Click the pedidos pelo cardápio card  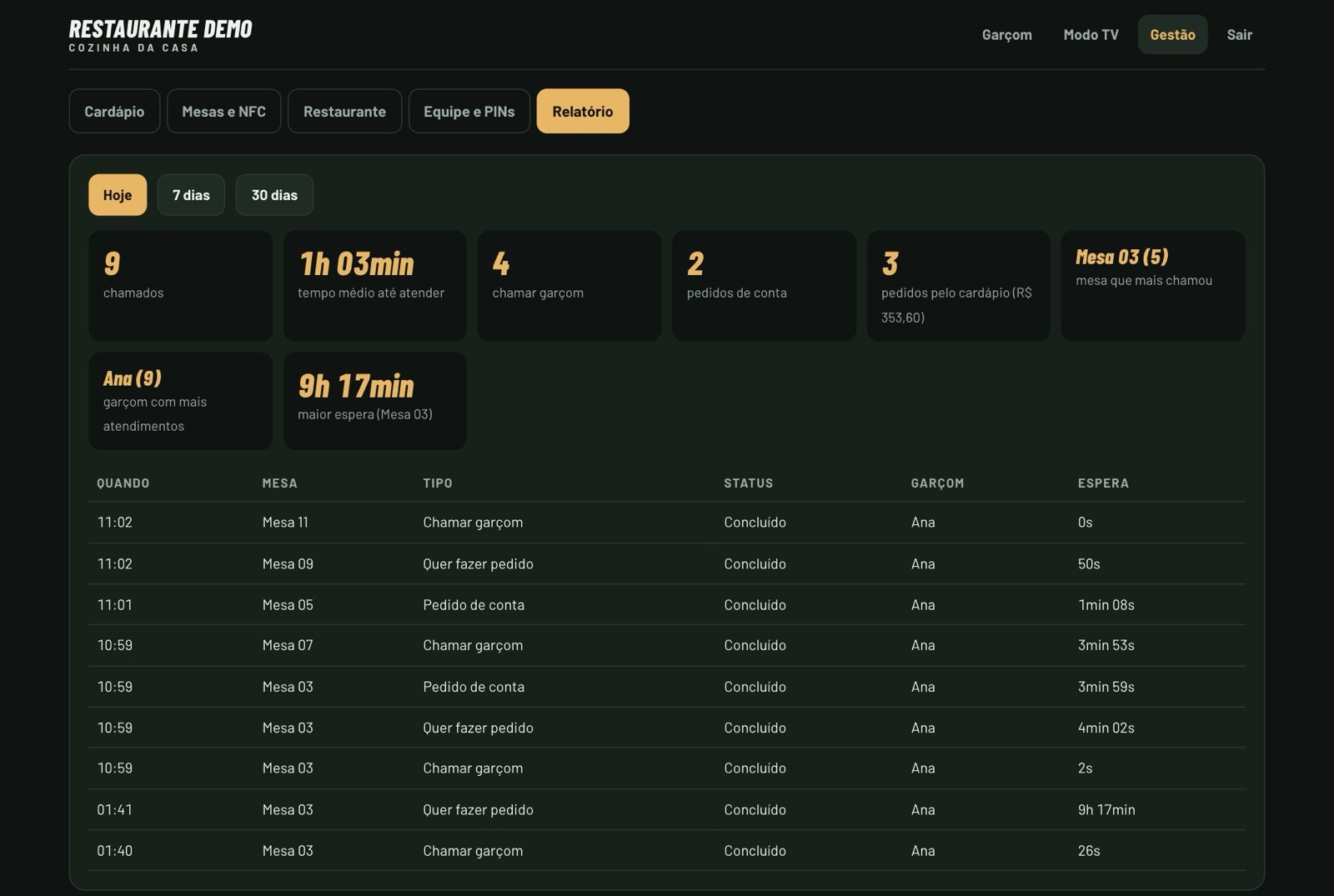(959, 286)
